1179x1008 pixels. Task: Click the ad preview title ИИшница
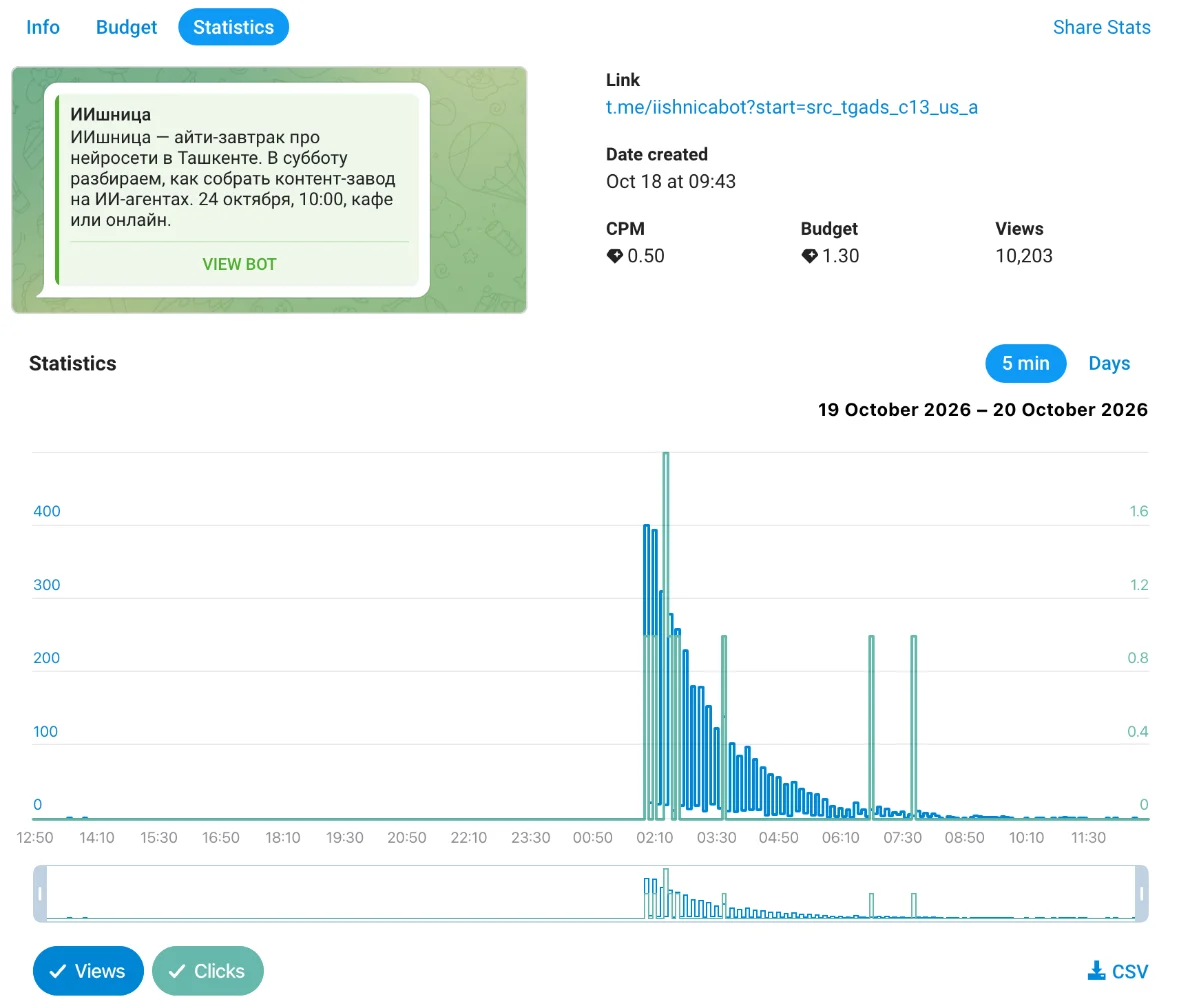click(111, 114)
